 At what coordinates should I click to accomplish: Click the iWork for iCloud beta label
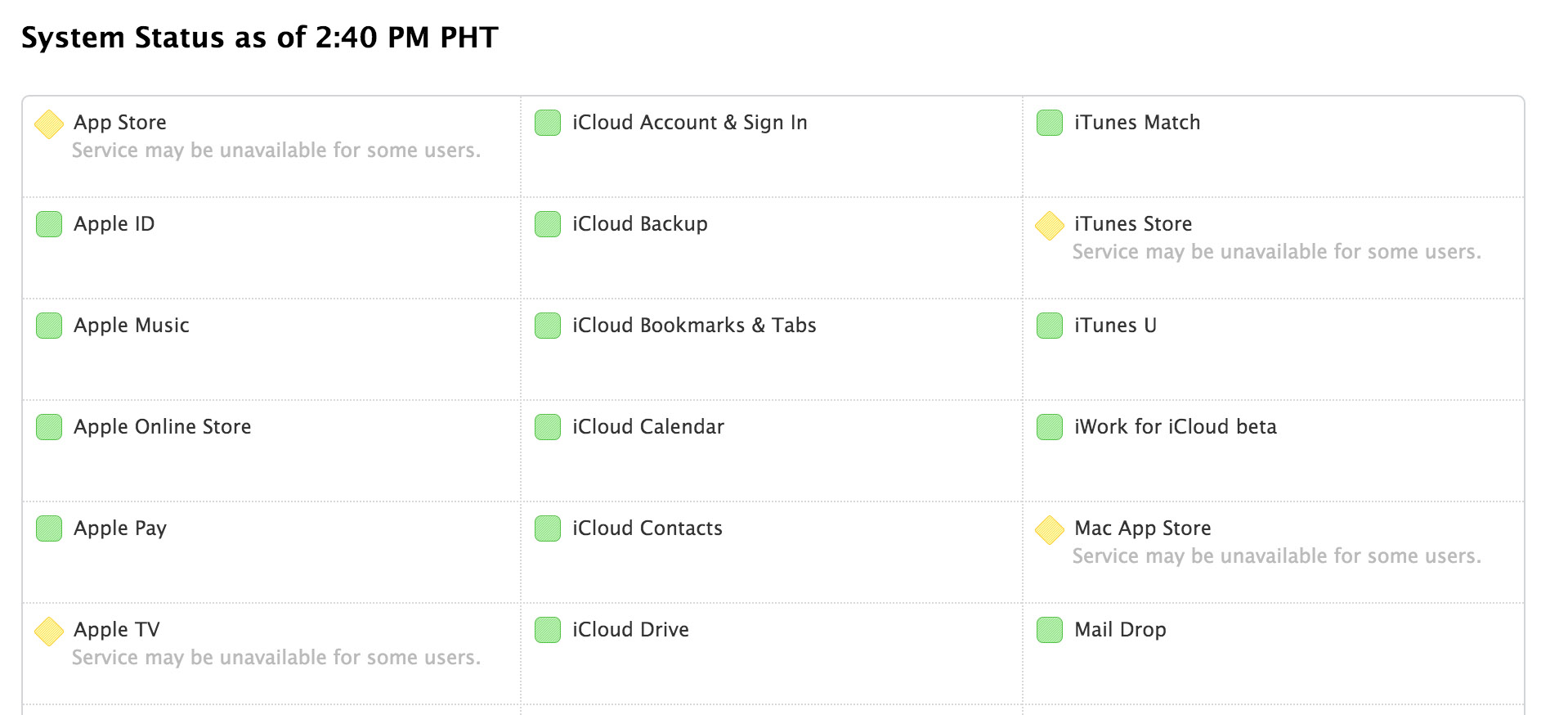coord(1175,427)
